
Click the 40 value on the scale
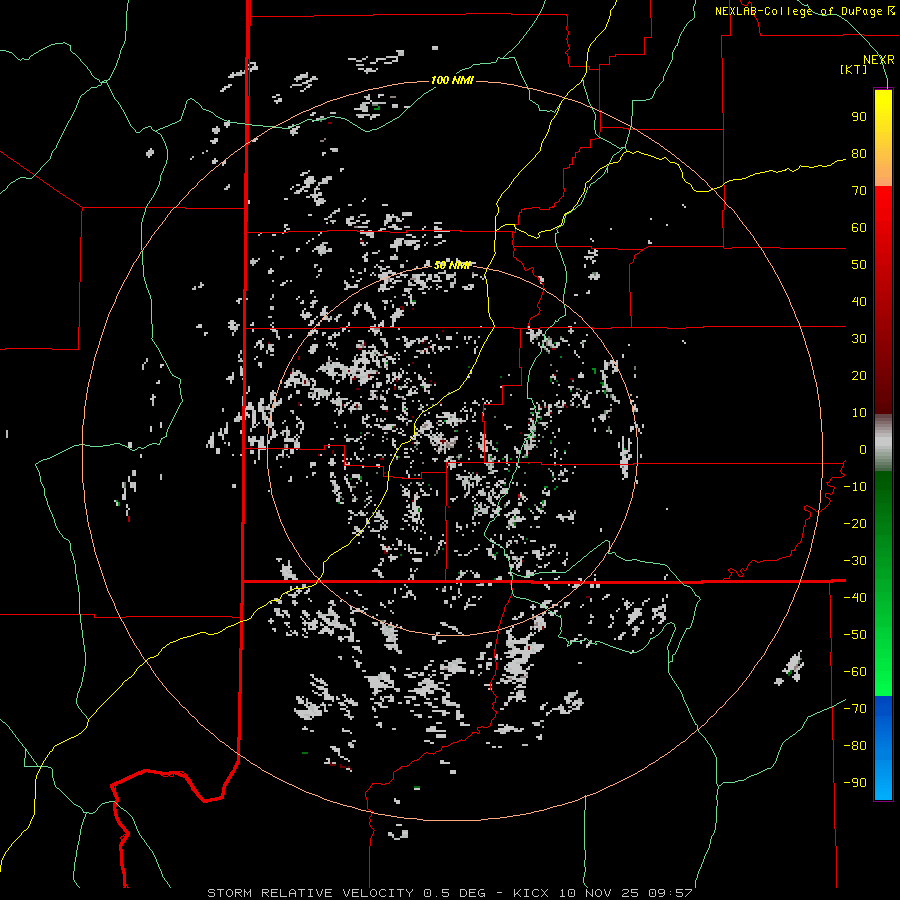click(x=859, y=302)
